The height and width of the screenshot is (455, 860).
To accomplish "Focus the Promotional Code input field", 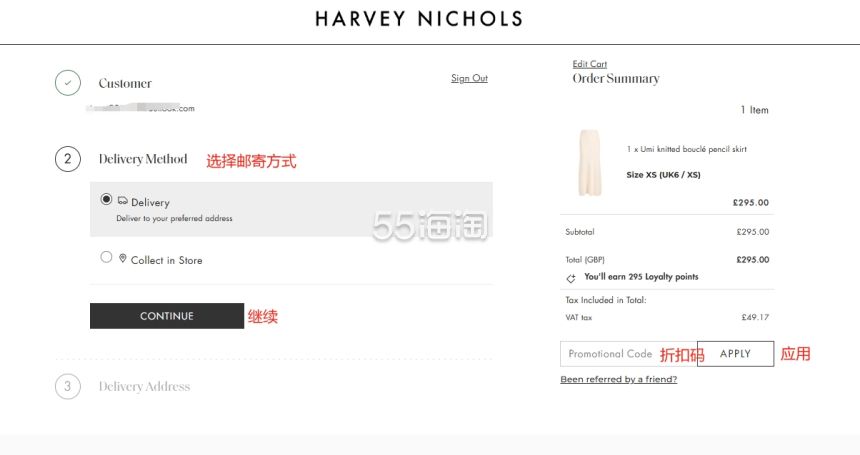I will 629,354.
